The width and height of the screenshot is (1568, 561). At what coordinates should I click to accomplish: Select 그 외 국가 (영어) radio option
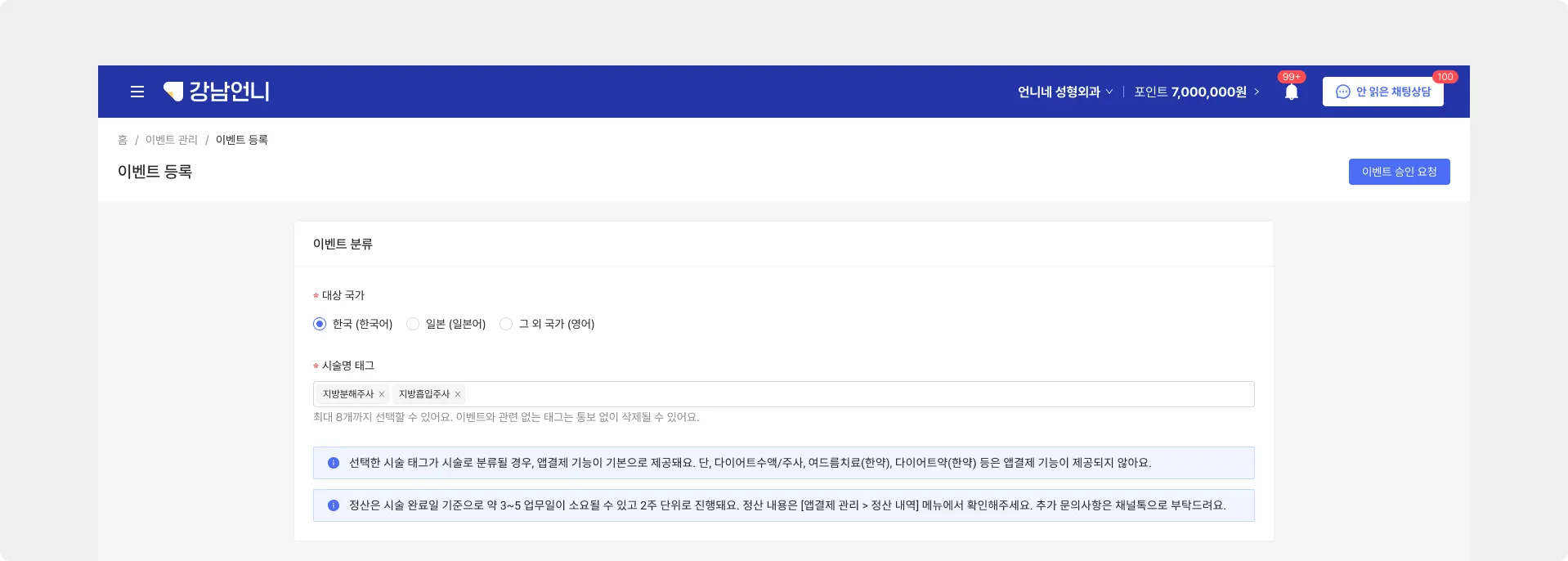point(506,324)
